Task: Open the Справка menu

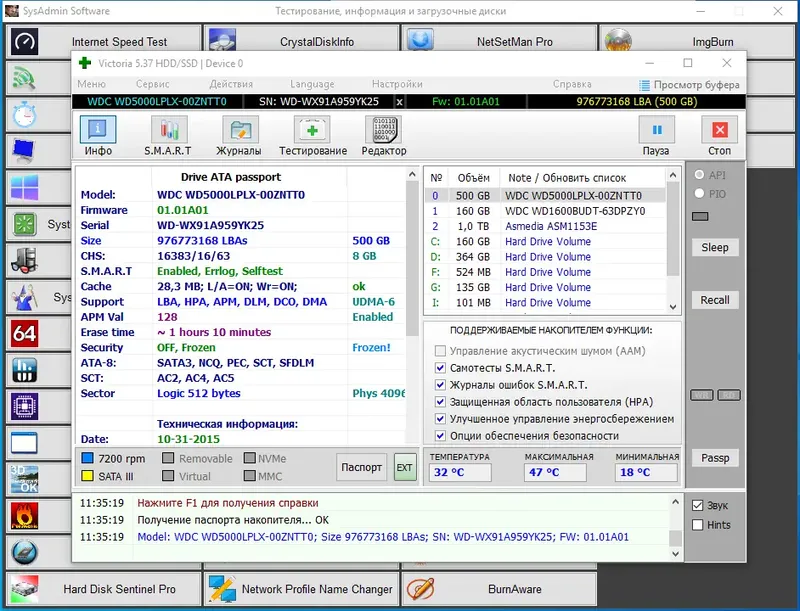Action: [x=572, y=84]
